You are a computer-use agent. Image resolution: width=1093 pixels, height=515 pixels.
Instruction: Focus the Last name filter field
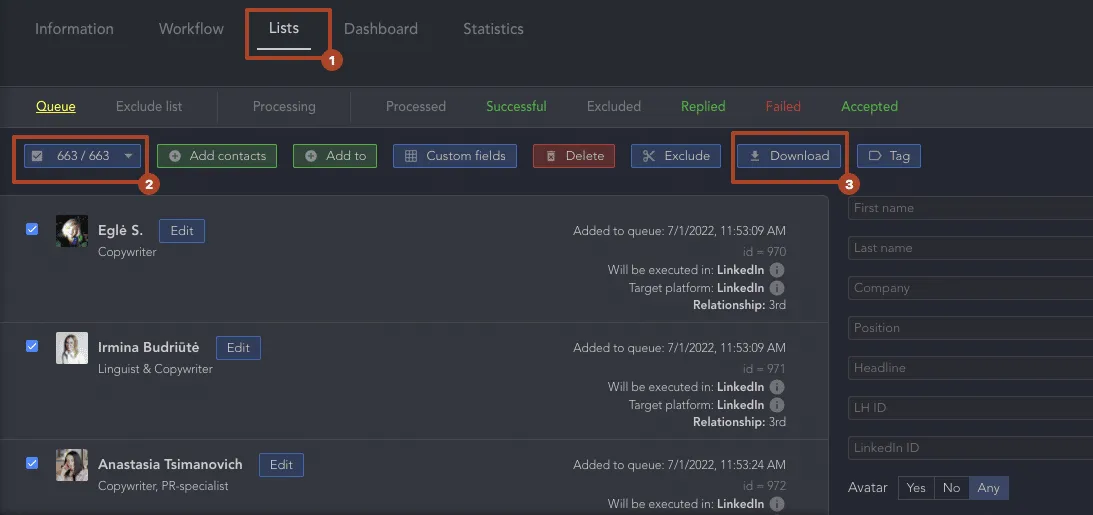pos(970,247)
